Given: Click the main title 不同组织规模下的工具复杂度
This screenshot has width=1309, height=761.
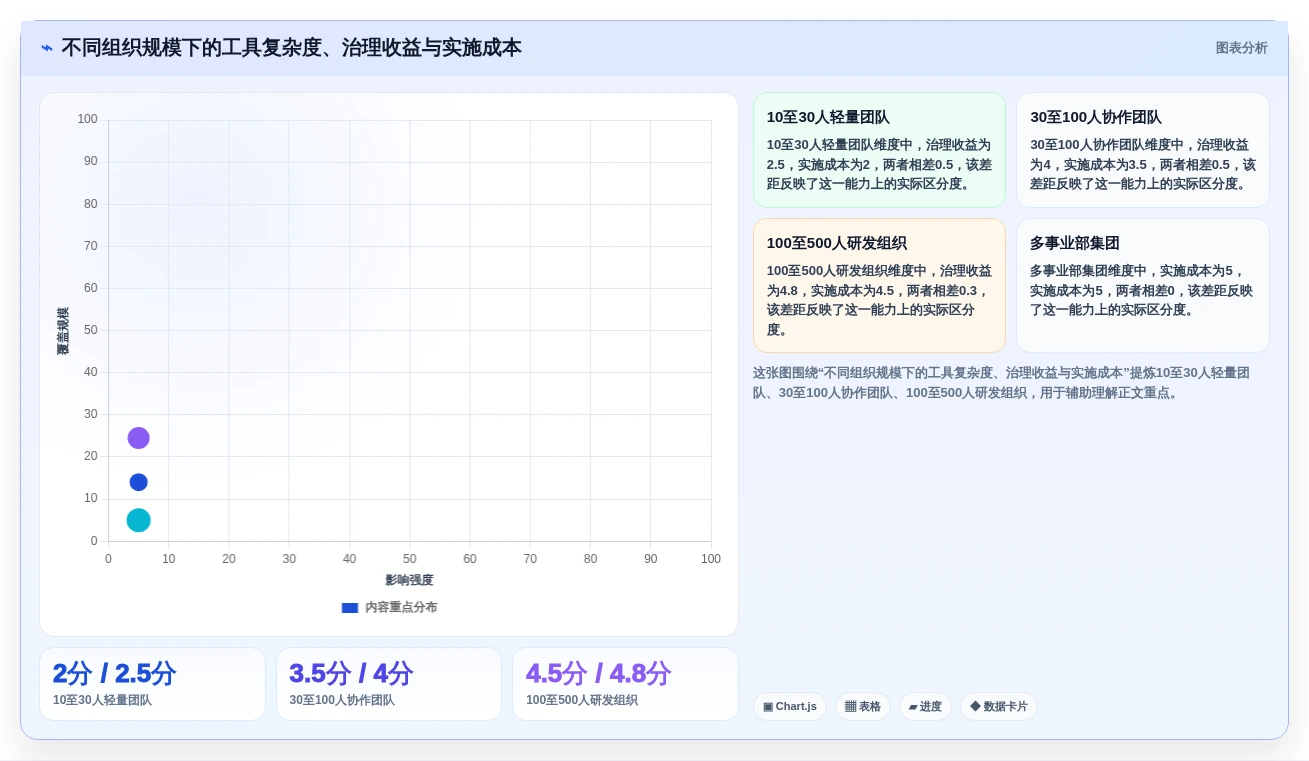Looking at the screenshot, I should pyautogui.click(x=291, y=48).
